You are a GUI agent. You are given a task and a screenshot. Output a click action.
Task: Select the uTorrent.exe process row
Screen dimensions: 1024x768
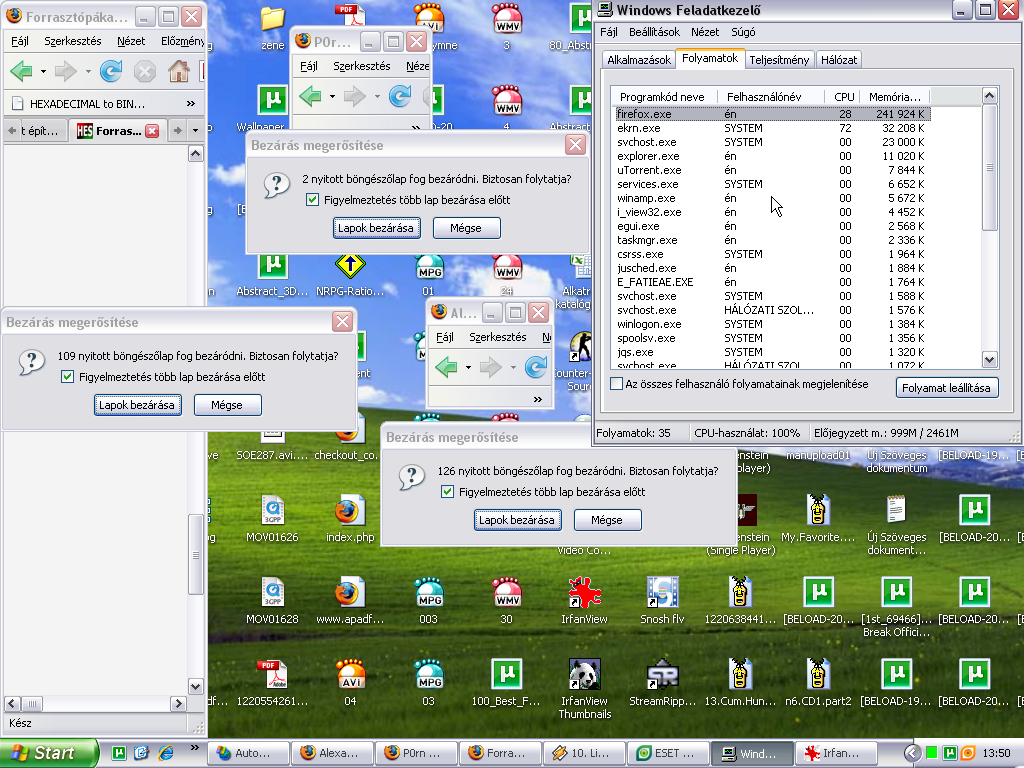[x=772, y=170]
